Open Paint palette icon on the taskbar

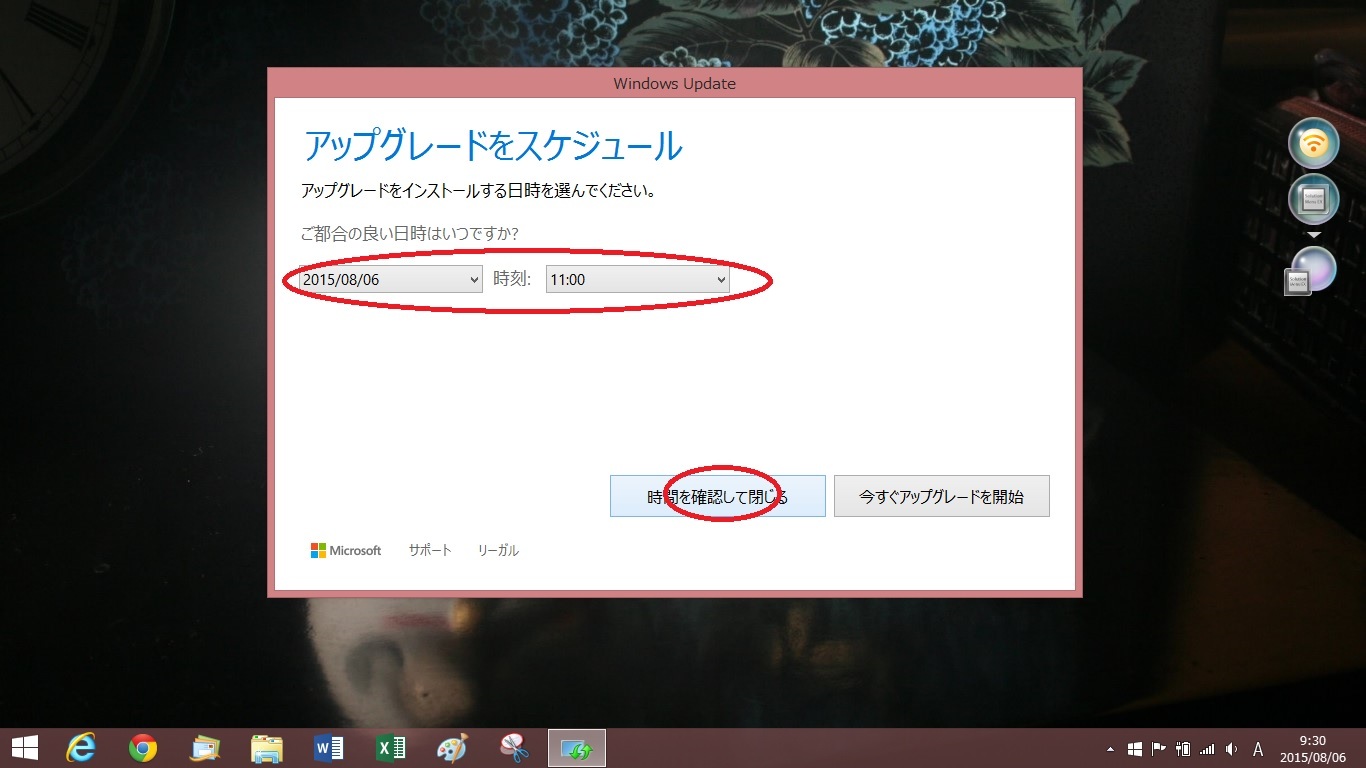(452, 748)
